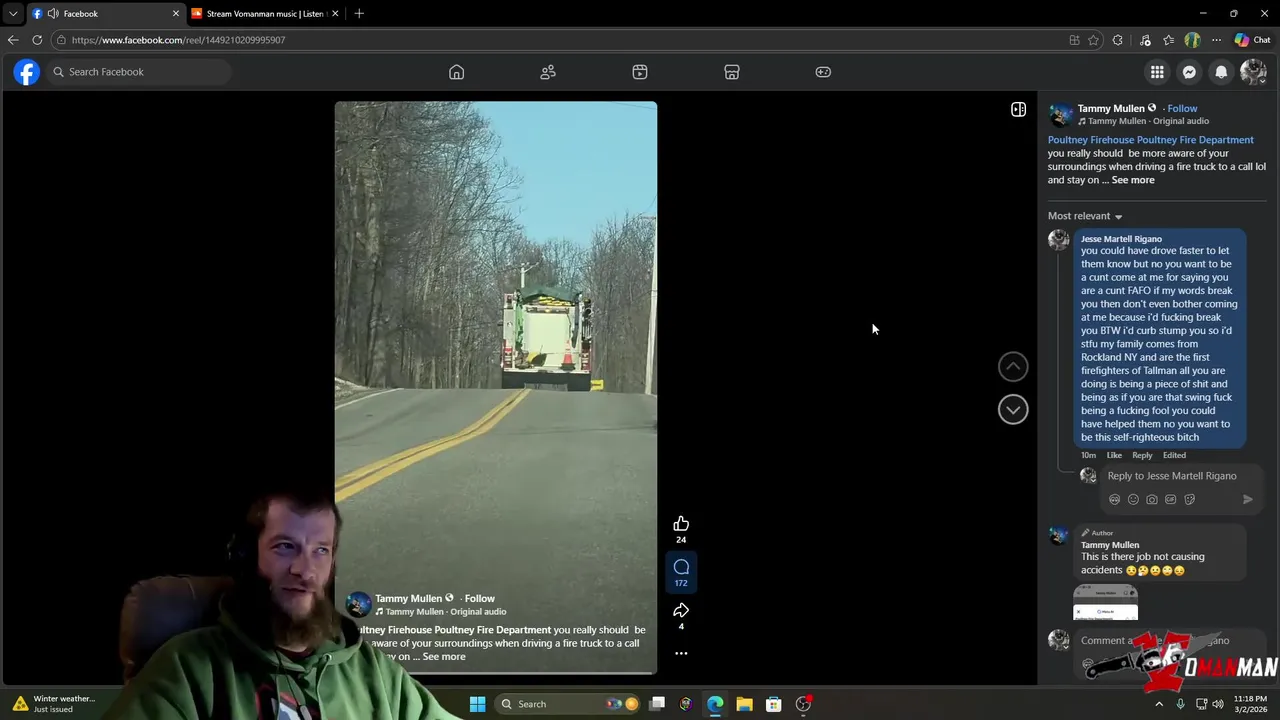Open the Poultney Firehouse Poultney Fire Department link
Viewport: 1280px width, 720px height.
point(1150,140)
